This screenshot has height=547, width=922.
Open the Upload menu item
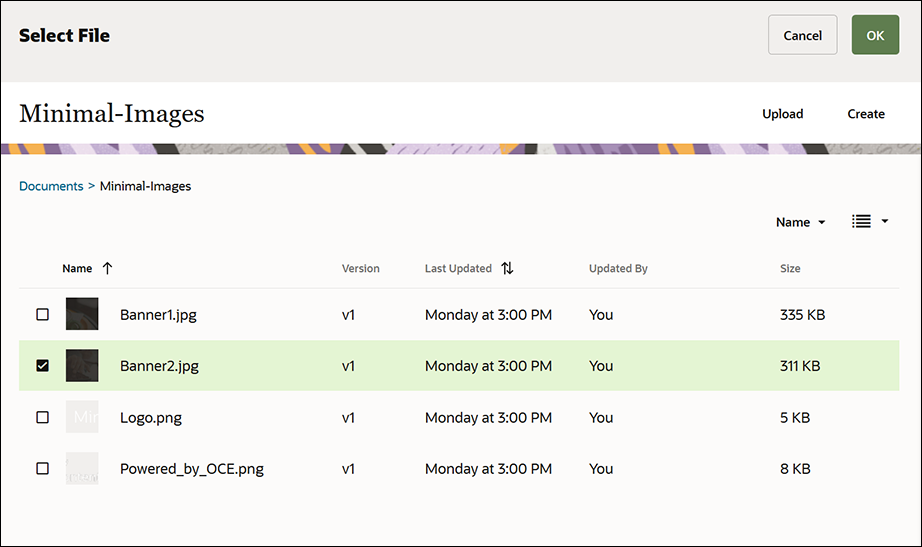782,114
